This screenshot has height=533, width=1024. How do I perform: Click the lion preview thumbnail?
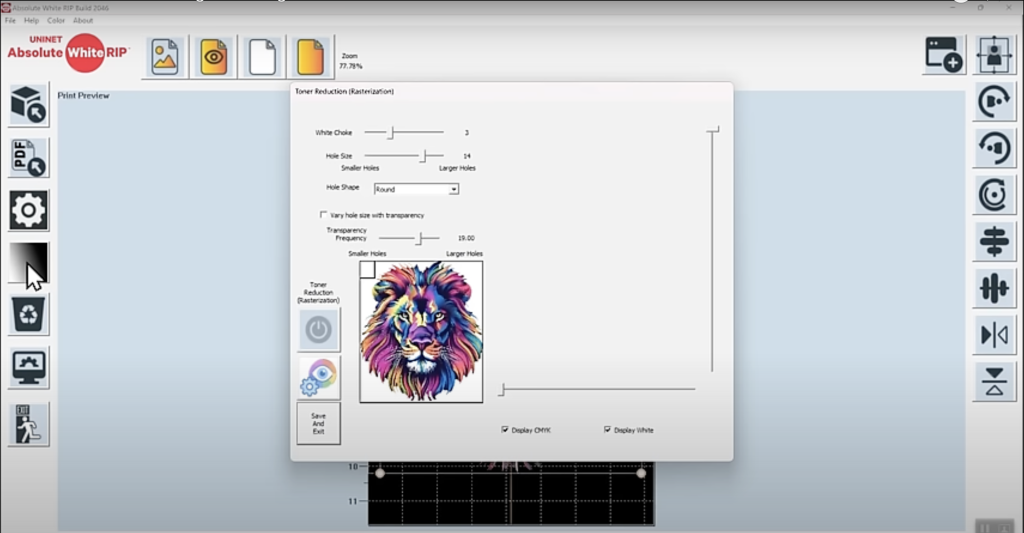coord(421,332)
